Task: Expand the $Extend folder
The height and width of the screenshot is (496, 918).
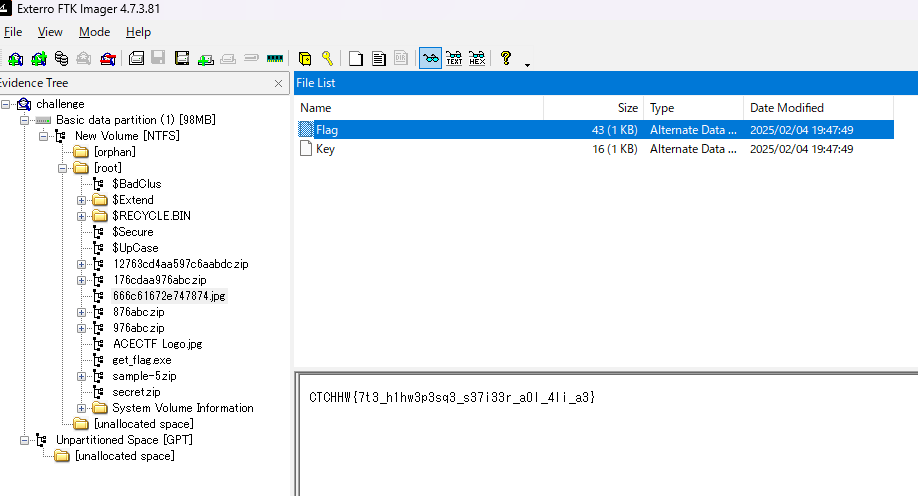Action: 81,200
